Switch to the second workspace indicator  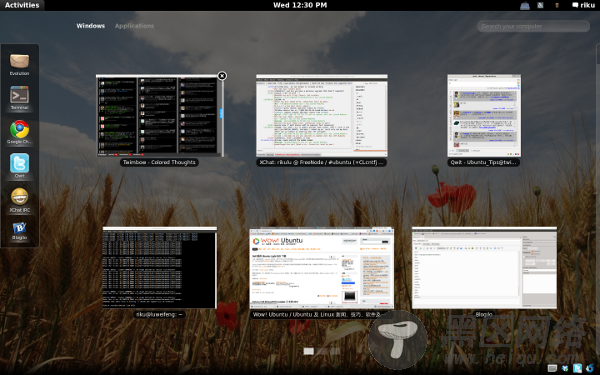(x=322, y=351)
